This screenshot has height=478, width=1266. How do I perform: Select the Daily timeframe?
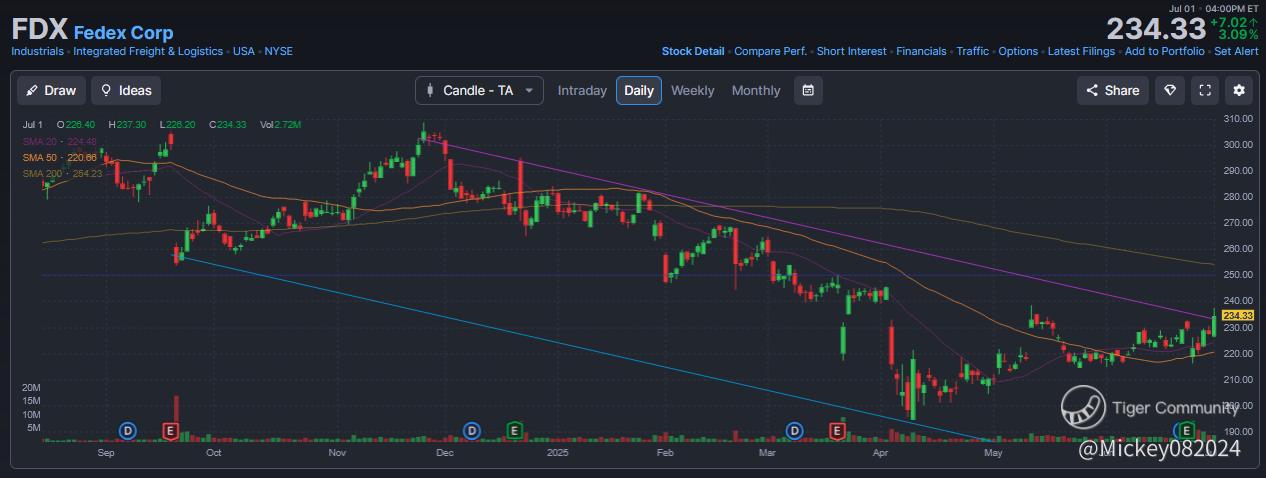639,90
